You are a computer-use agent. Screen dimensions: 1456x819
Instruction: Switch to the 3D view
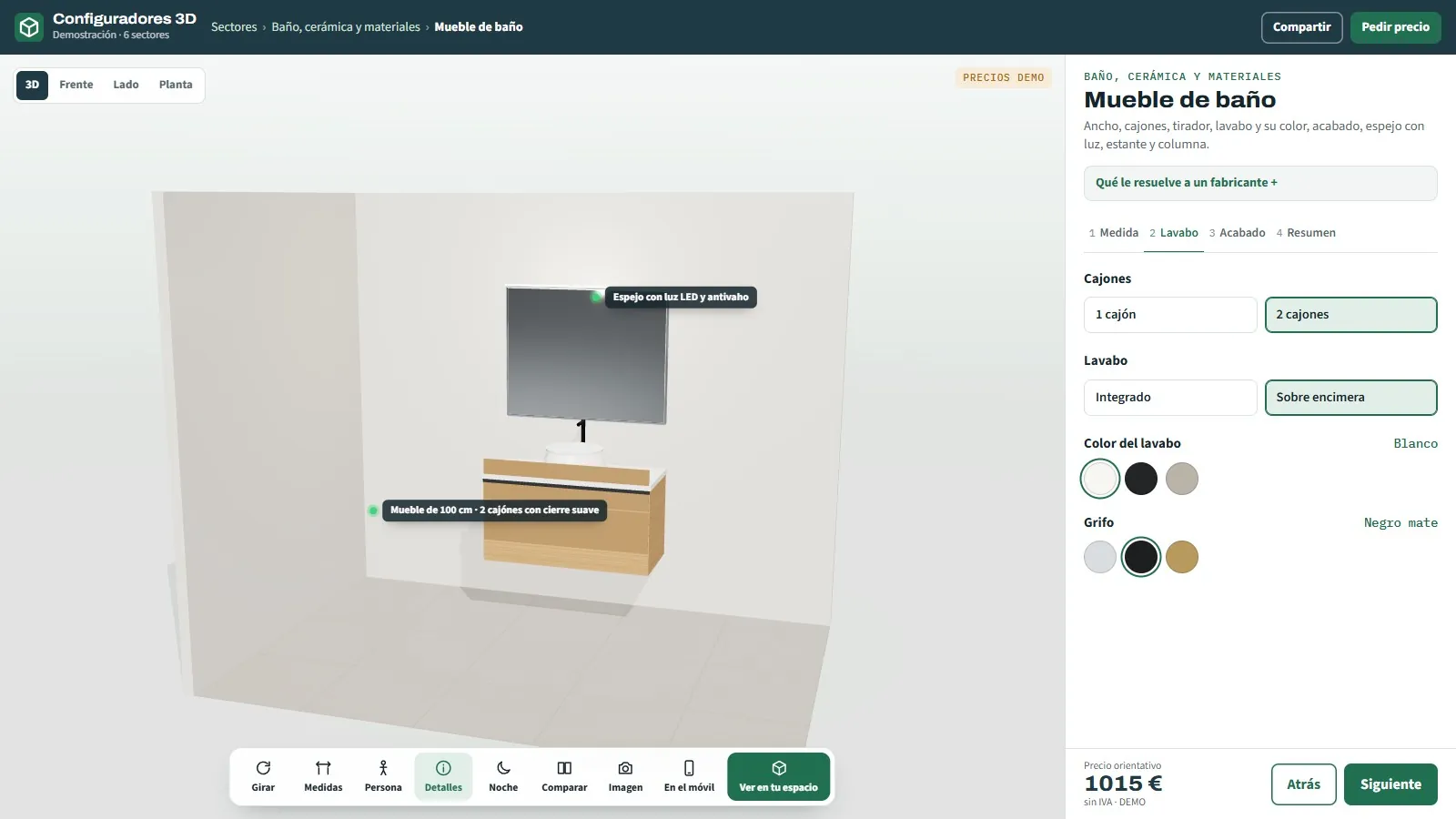pyautogui.click(x=32, y=85)
